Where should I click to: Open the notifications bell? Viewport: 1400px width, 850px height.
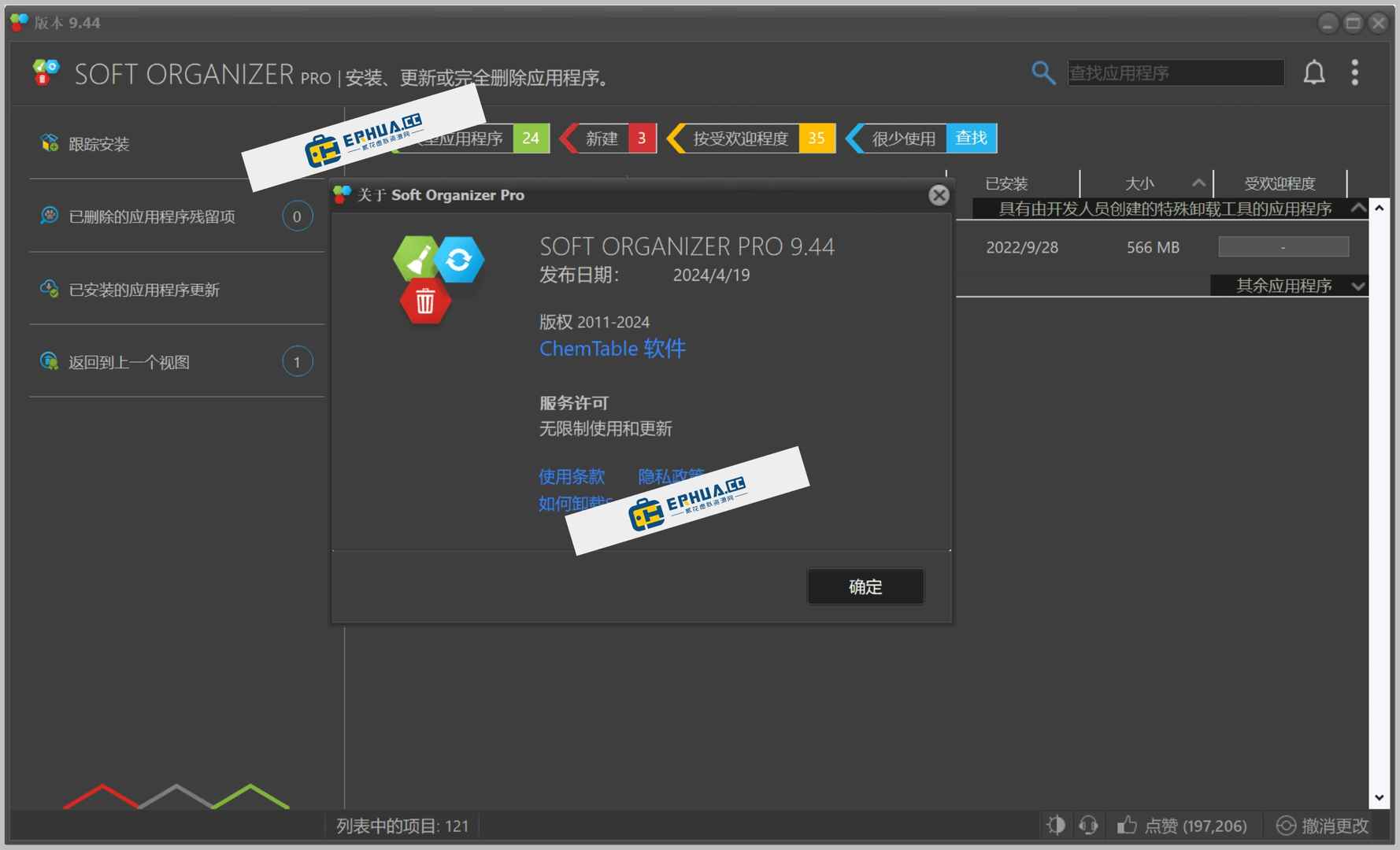[1313, 72]
